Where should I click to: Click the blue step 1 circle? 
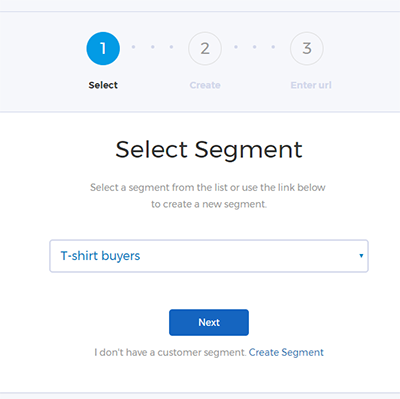(x=103, y=48)
